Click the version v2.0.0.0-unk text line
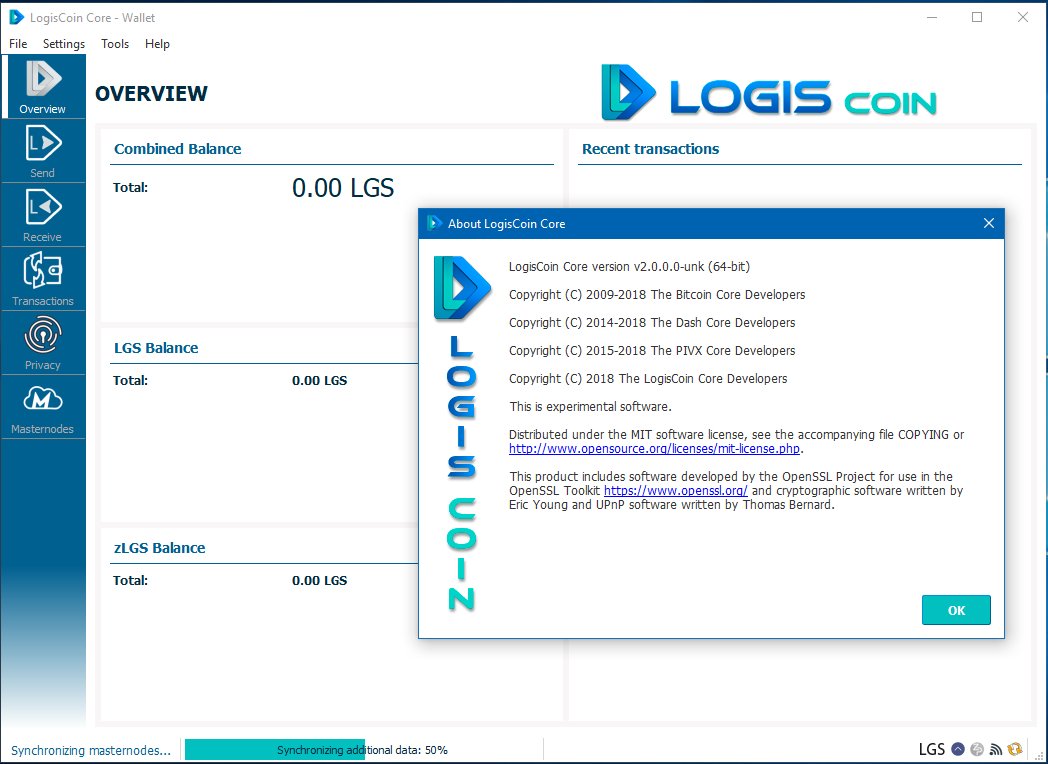The height and width of the screenshot is (764, 1048). coord(629,267)
